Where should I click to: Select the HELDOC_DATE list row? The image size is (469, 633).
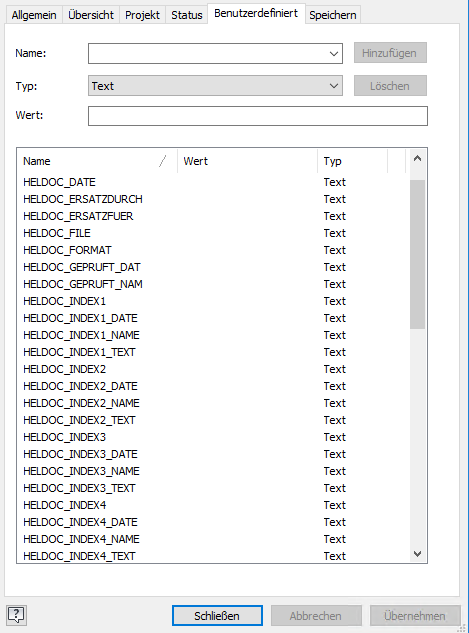click(x=213, y=182)
